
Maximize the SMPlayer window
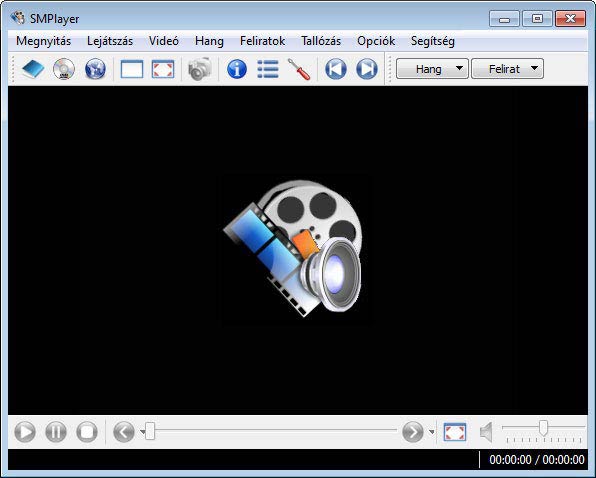[537, 19]
